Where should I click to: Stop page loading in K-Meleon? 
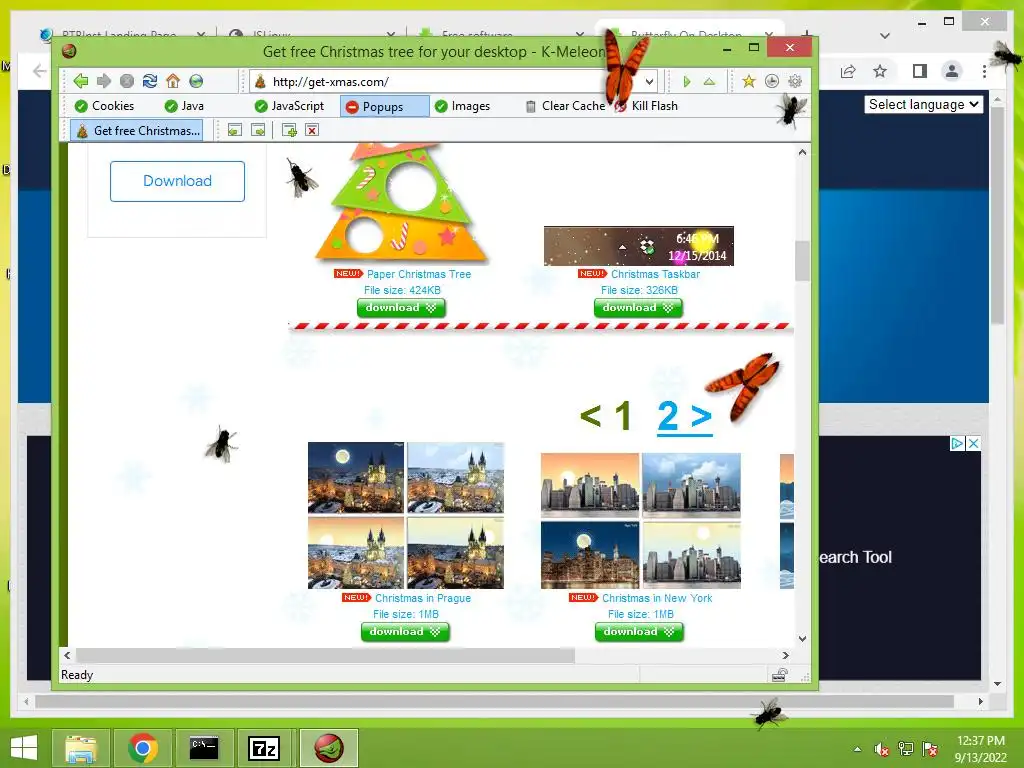click(x=127, y=81)
